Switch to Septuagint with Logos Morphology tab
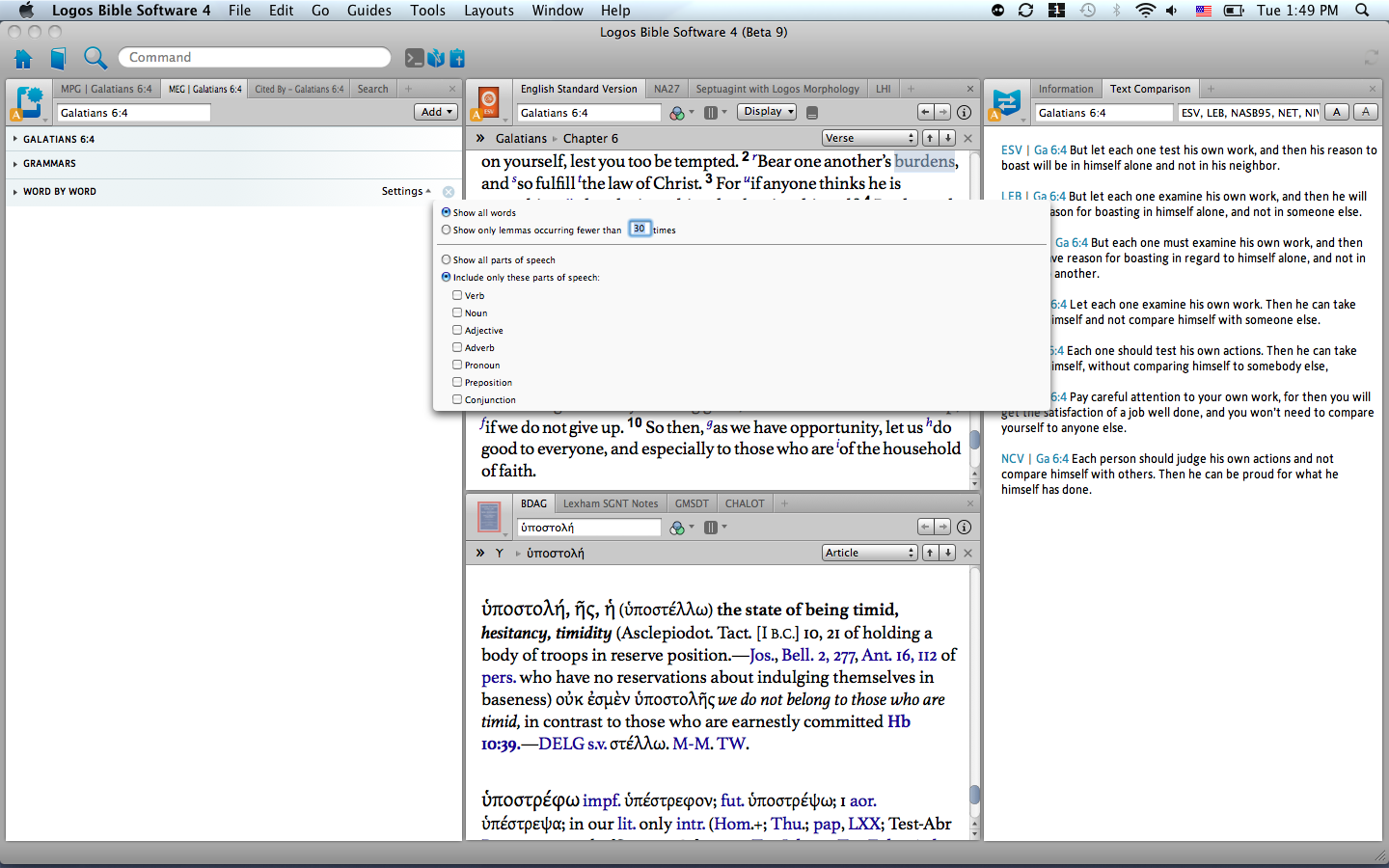This screenshot has width=1389, height=868. (x=777, y=89)
